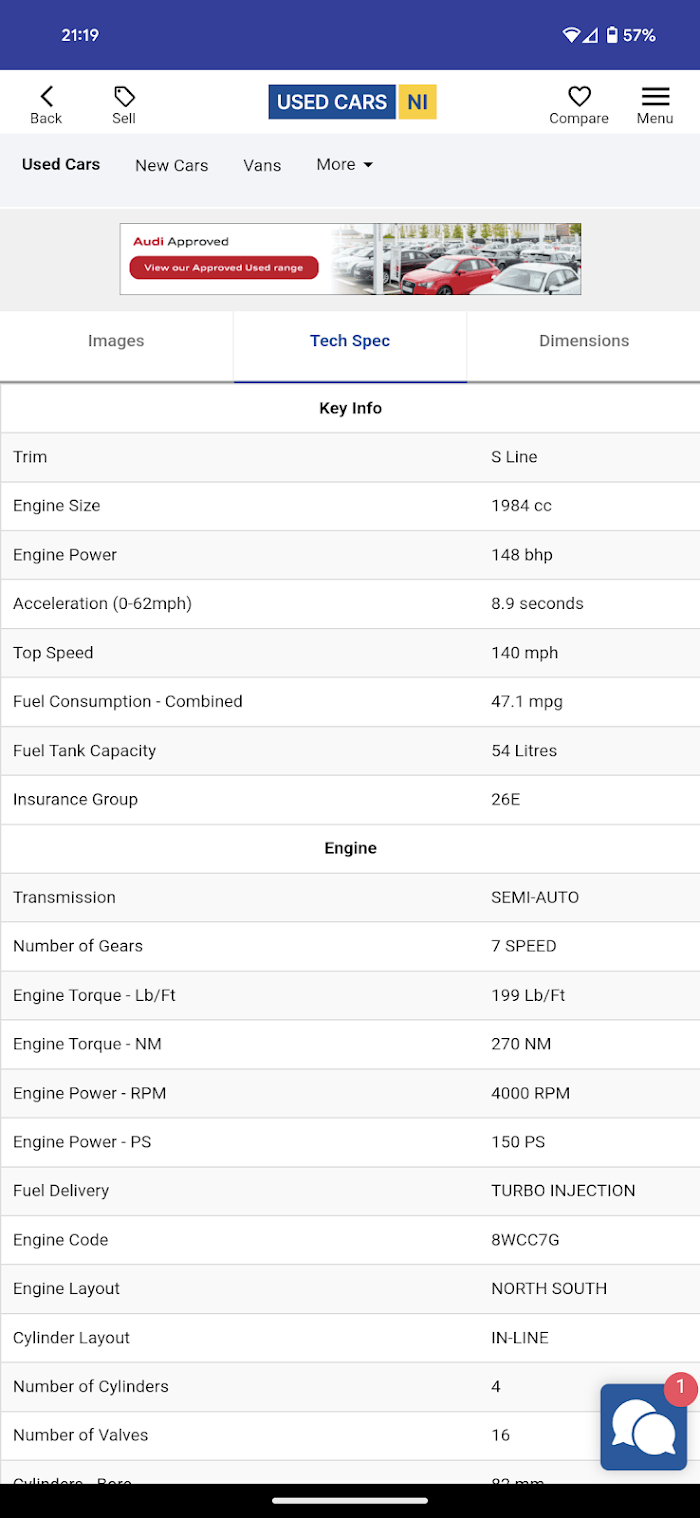Tap the Insurance Group row
This screenshot has height=1518, width=700.
click(350, 799)
